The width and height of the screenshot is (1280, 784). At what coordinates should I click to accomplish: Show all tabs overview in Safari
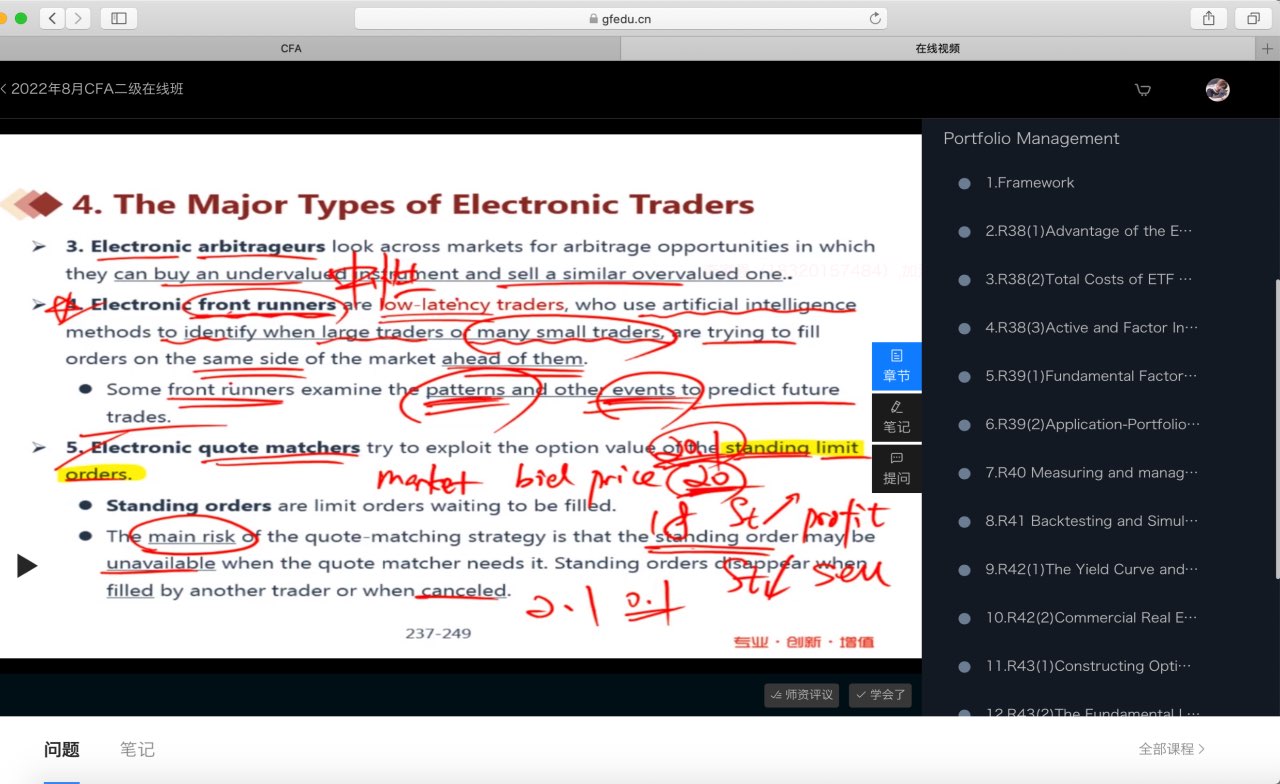coord(1253,18)
